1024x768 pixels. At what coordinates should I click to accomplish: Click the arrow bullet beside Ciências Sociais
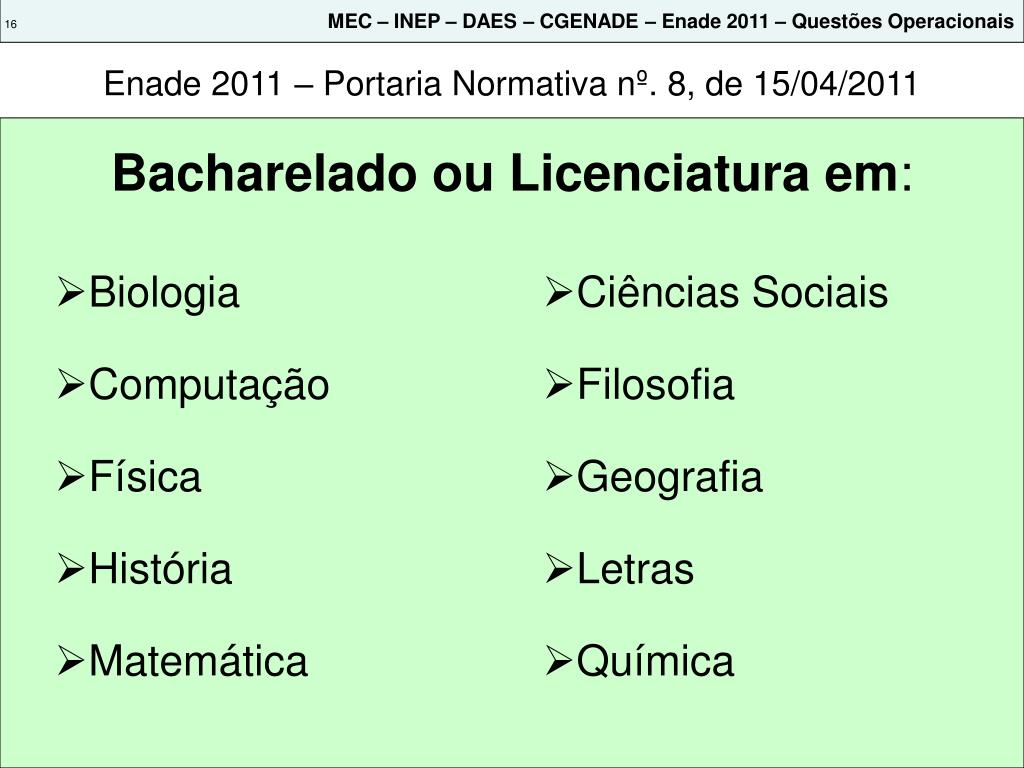[558, 292]
